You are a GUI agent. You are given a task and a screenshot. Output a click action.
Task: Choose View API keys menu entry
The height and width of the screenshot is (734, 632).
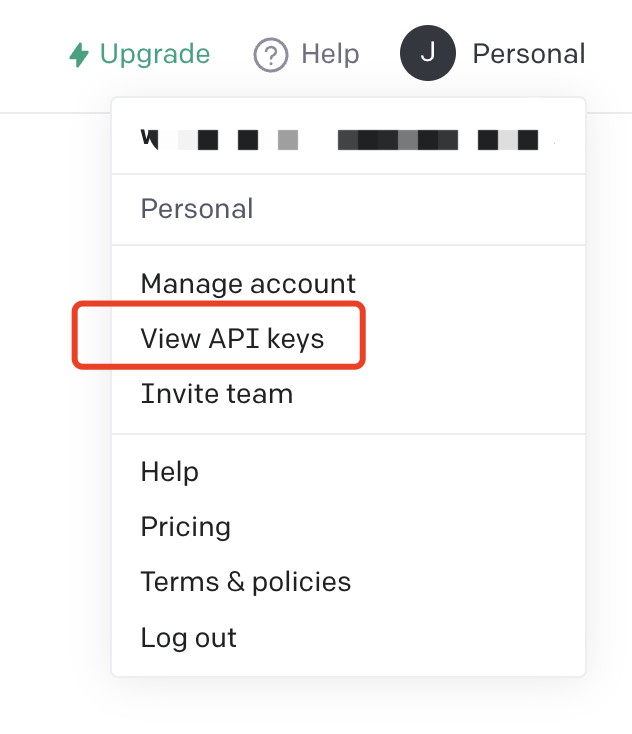coord(232,339)
